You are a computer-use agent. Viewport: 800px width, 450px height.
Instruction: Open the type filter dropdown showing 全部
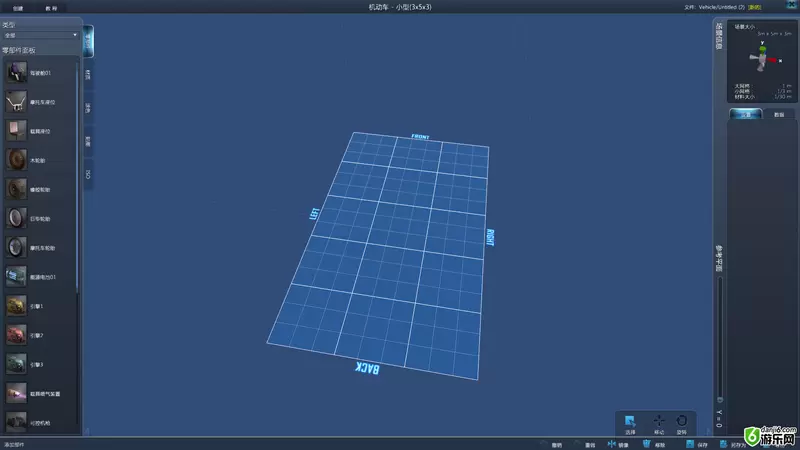coord(40,35)
